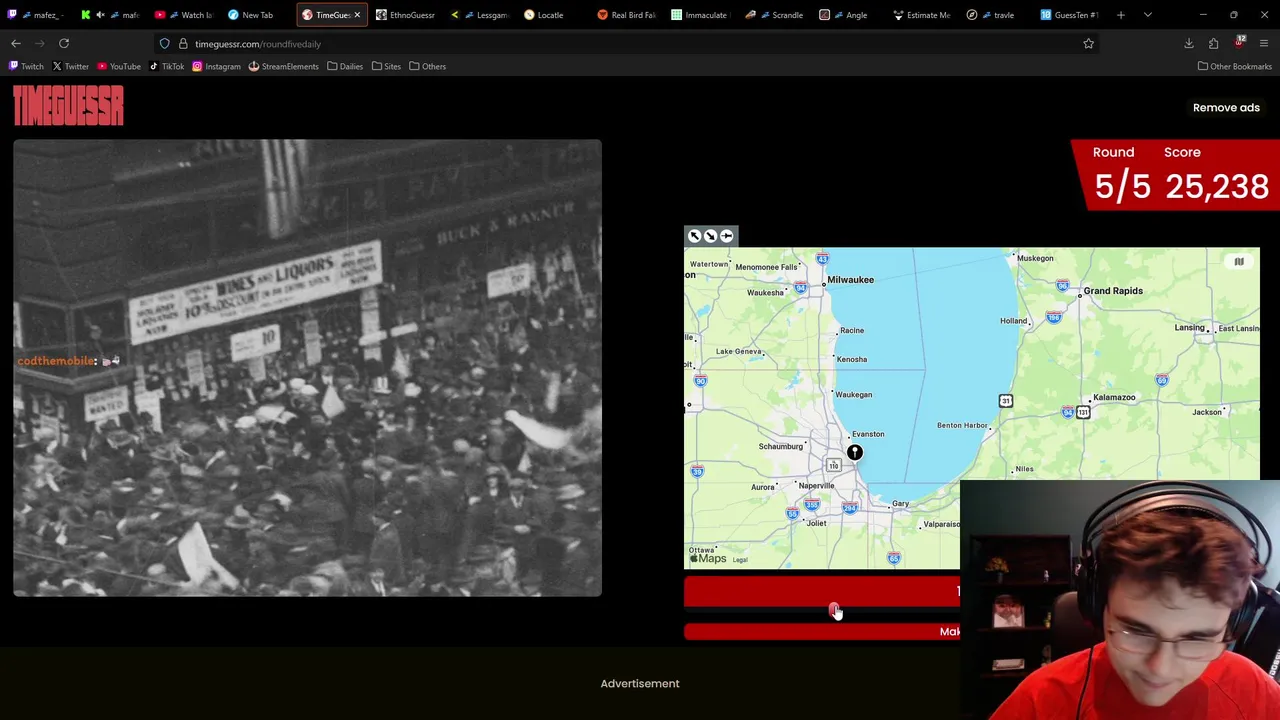
Task: Open the list all tabs dropdown arrow
Action: [x=1147, y=15]
